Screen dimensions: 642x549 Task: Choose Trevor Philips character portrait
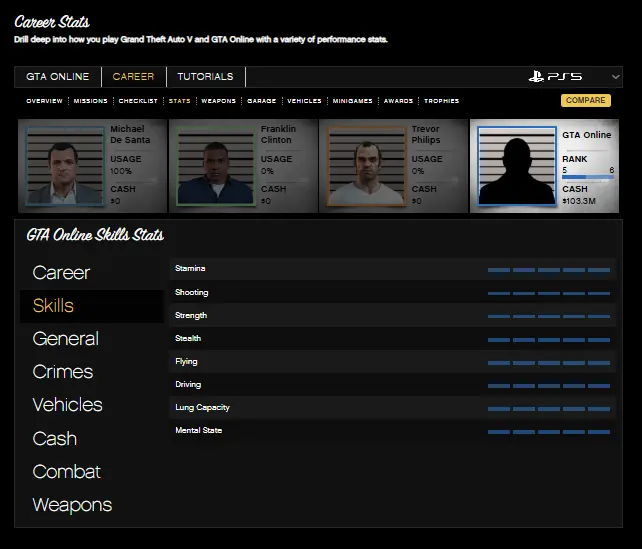coord(364,166)
